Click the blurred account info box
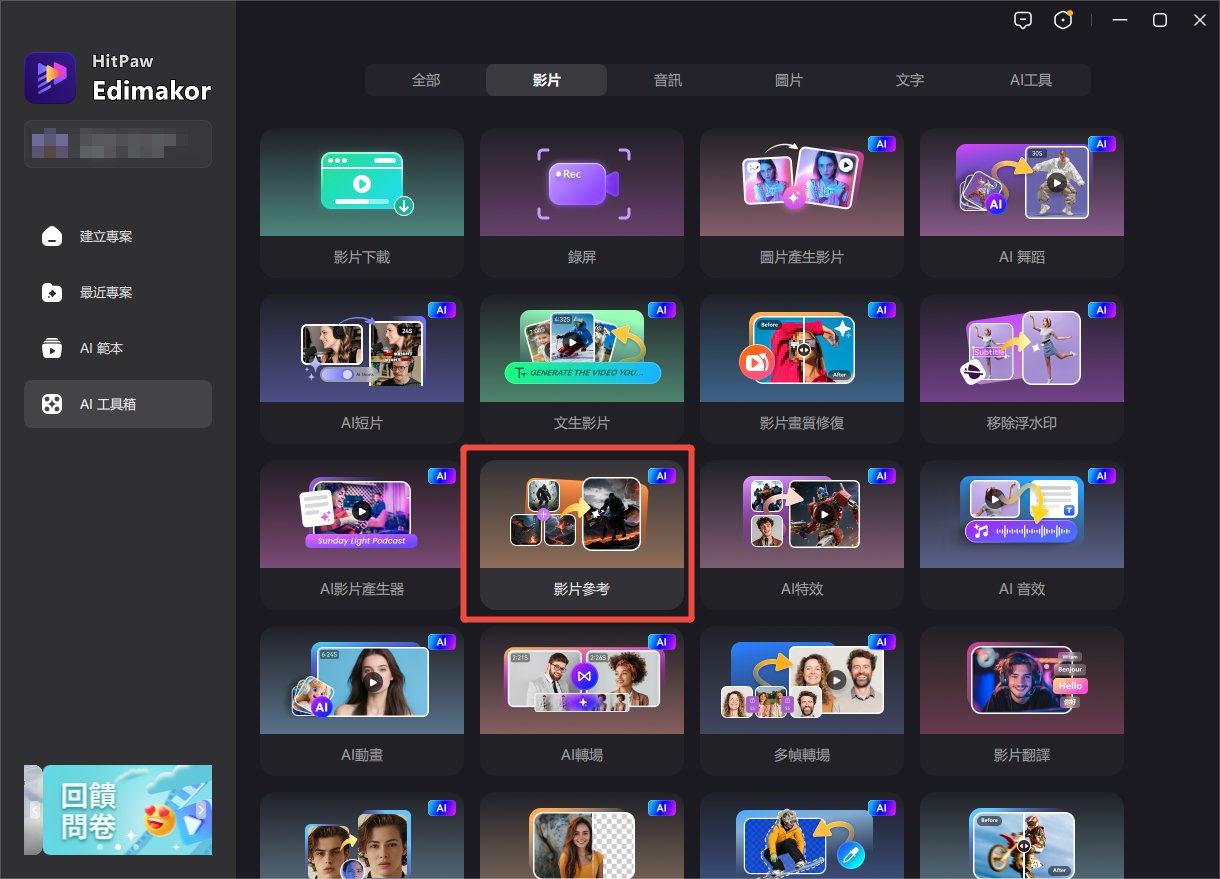 tap(118, 144)
